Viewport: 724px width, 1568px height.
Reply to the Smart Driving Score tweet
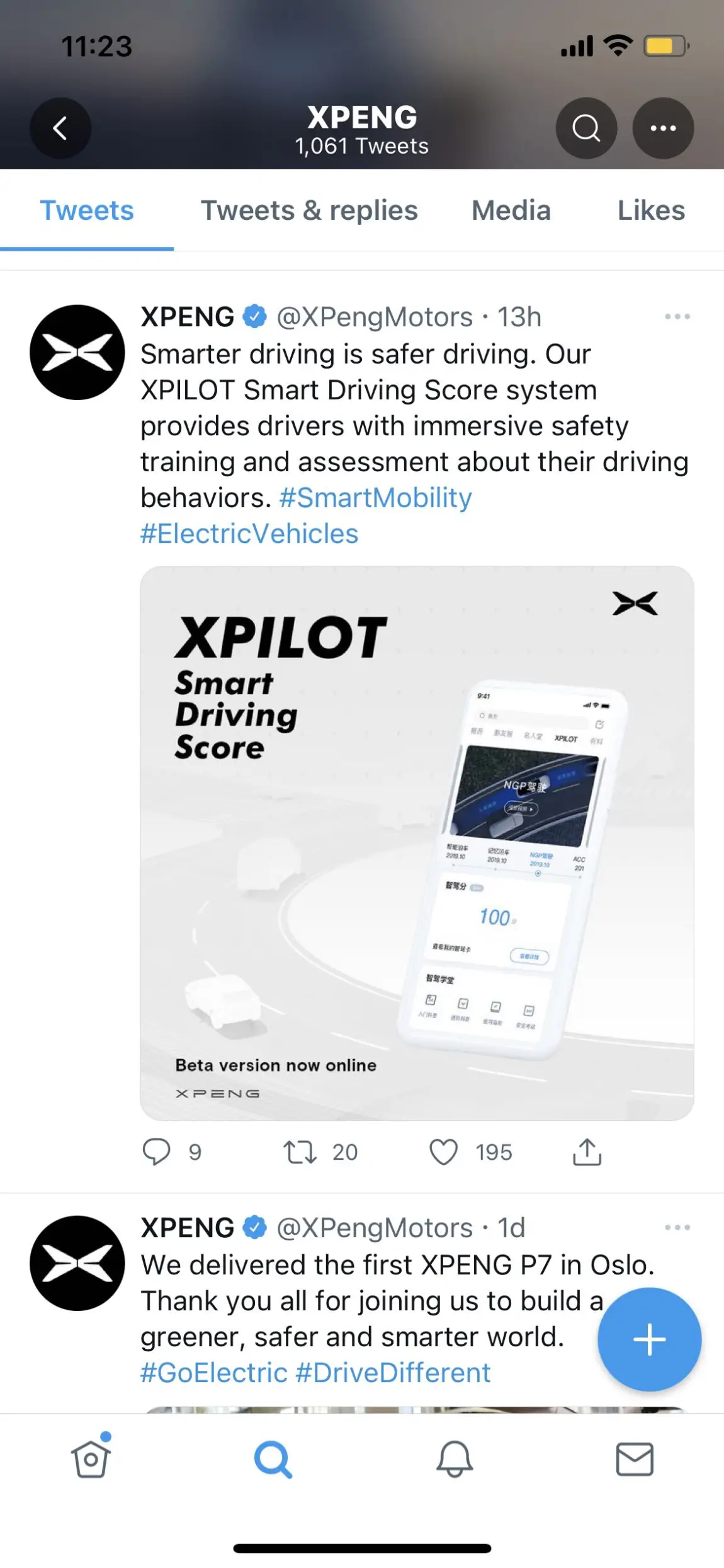pos(157,1152)
